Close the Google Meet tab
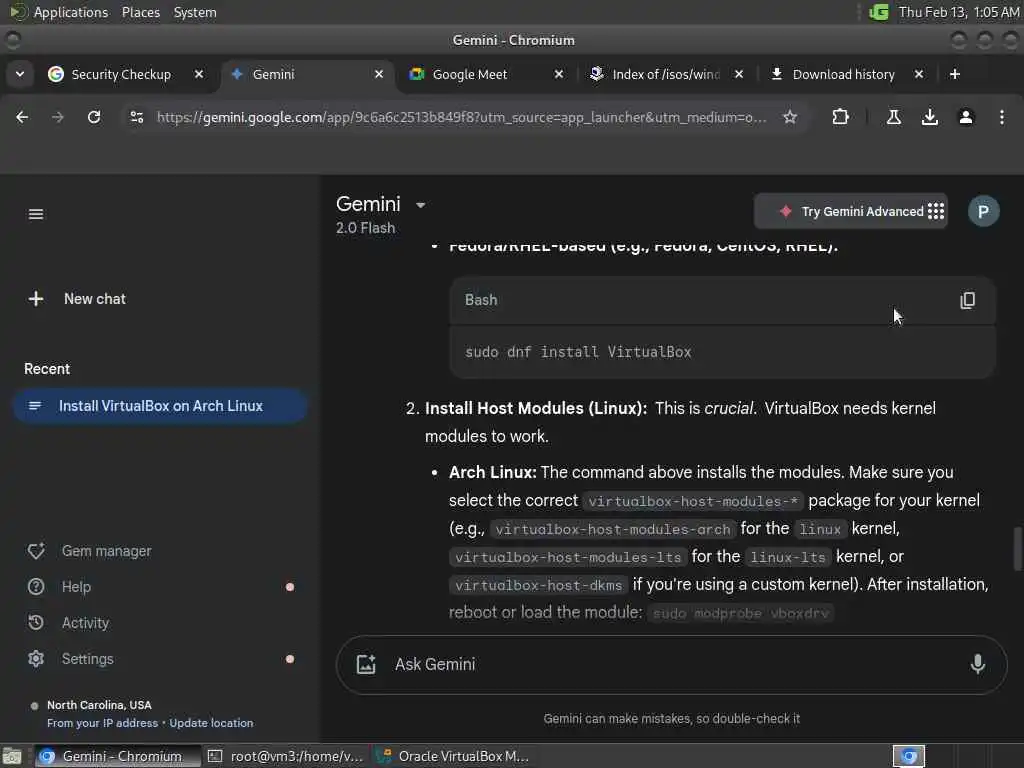This screenshot has height=768, width=1024. pos(558,74)
